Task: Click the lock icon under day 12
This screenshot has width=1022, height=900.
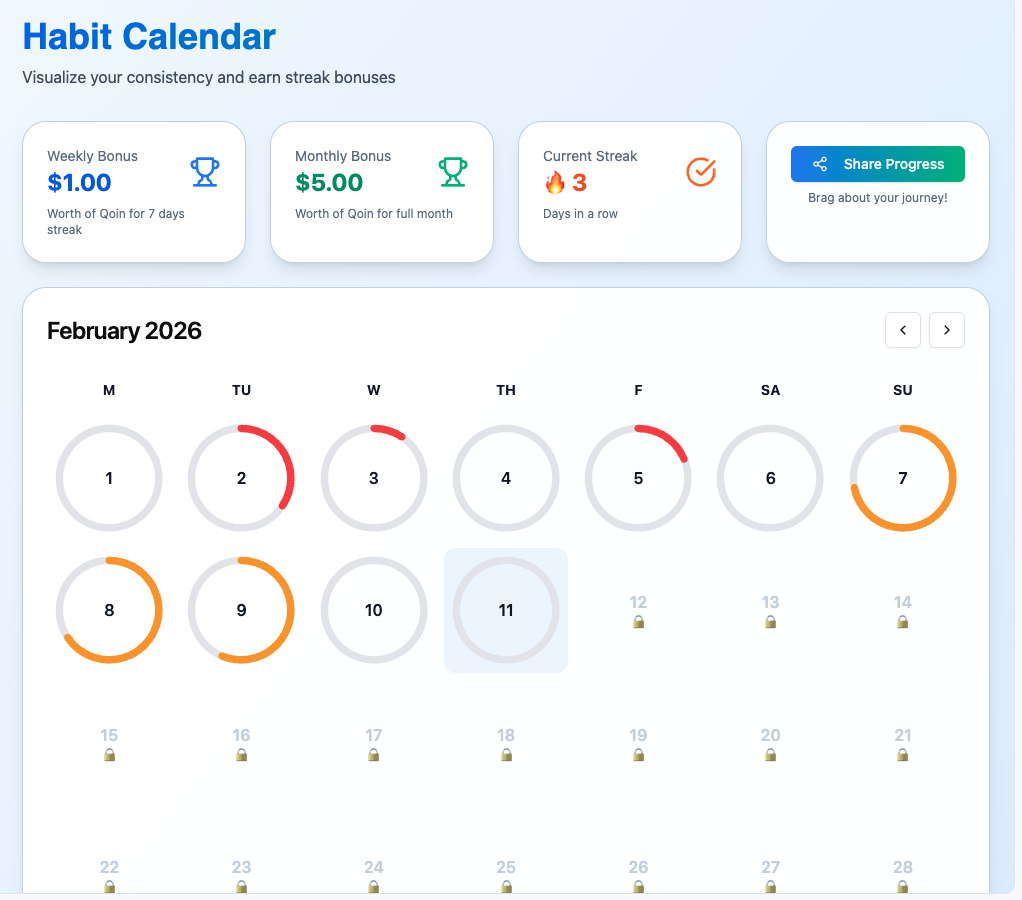Action: [x=638, y=622]
